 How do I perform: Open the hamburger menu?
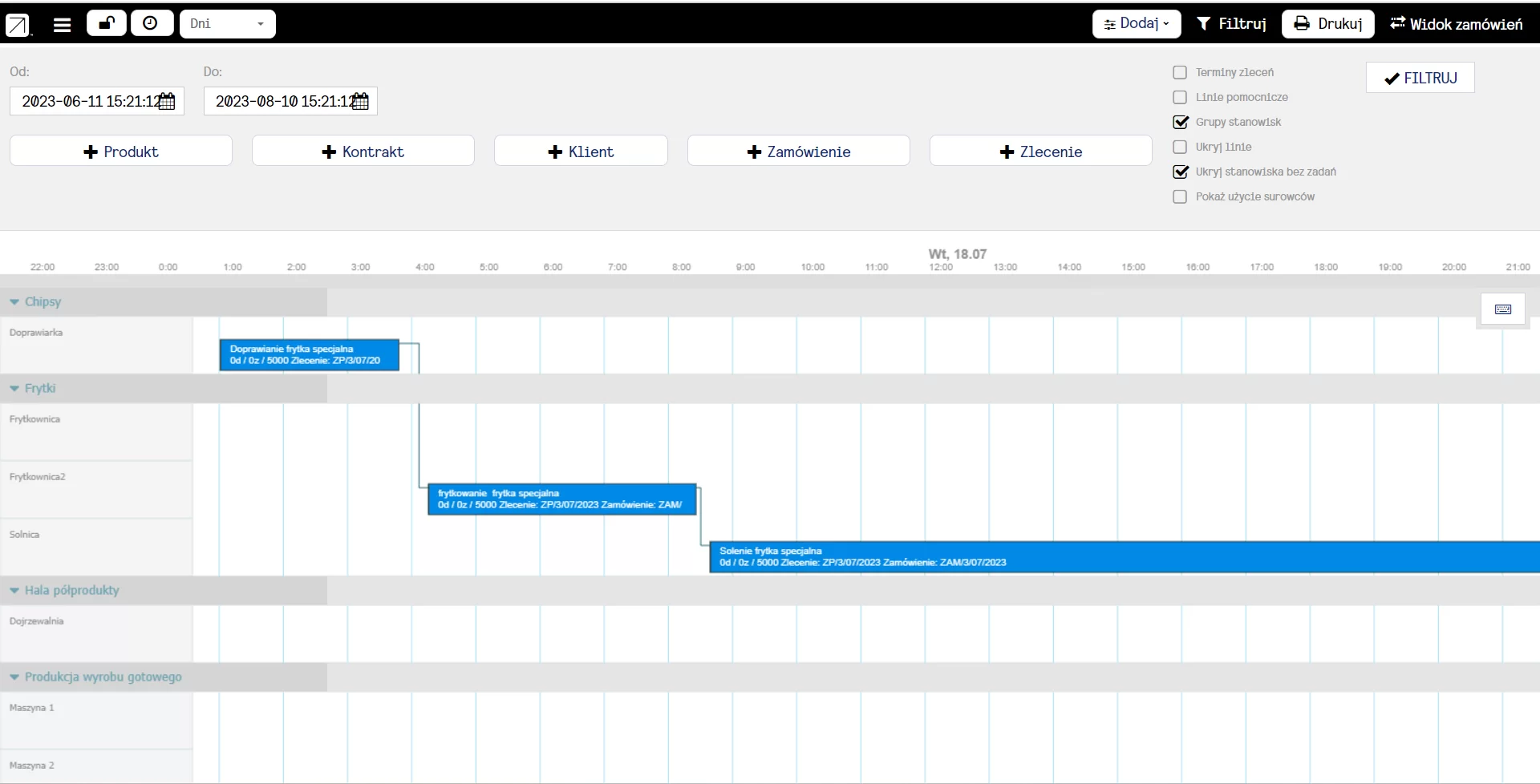(x=62, y=25)
